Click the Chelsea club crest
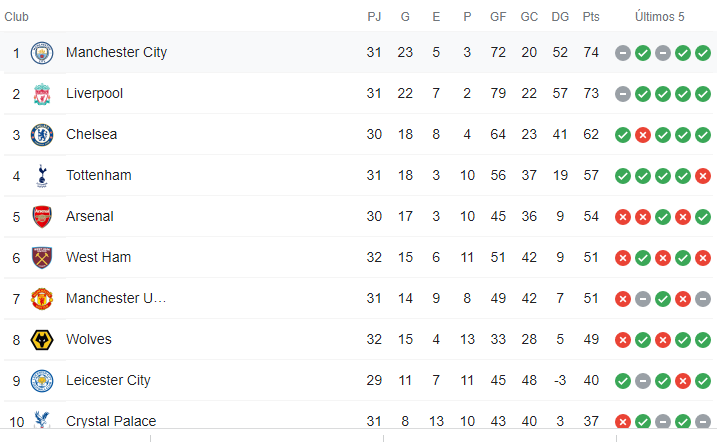This screenshot has height=442, width=717. click(42, 134)
